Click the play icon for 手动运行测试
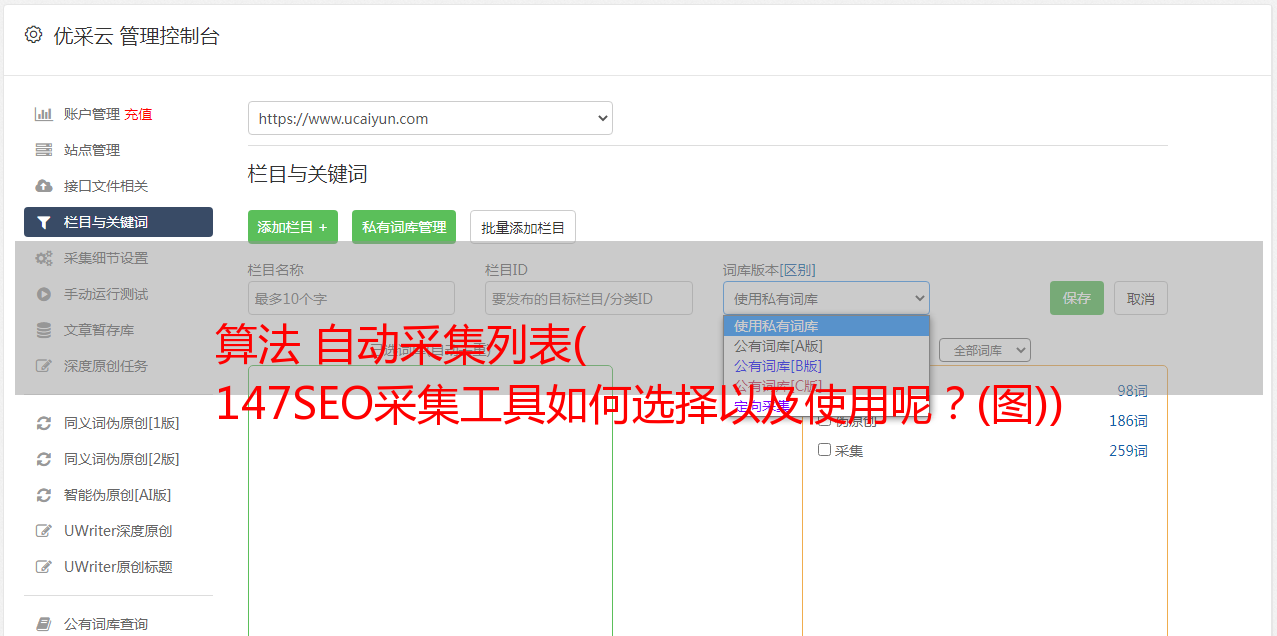 [x=43, y=294]
